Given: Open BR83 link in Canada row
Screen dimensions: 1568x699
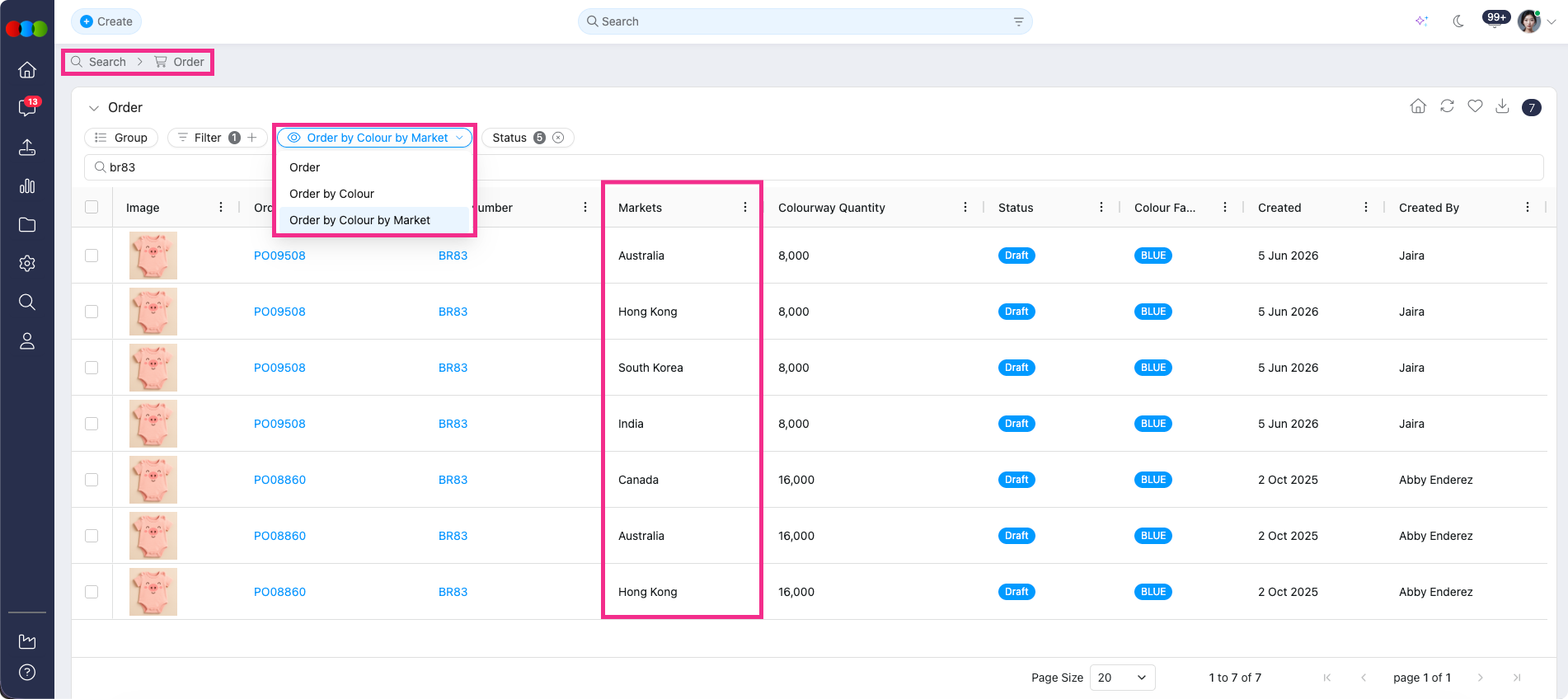Looking at the screenshot, I should coord(453,480).
